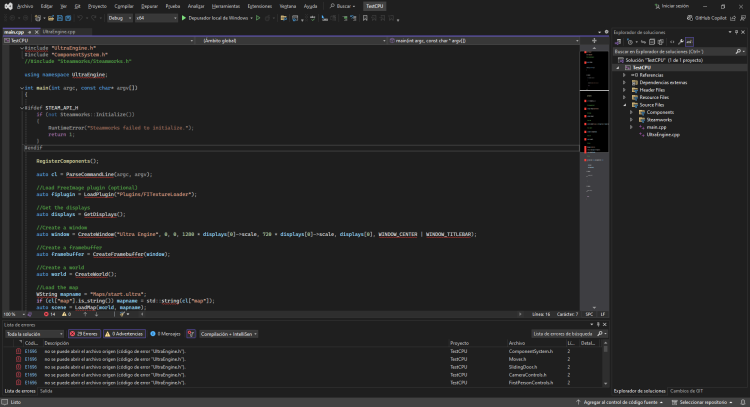Click collapse-all icon in Solution Explorer toolbar
The width and height of the screenshot is (750, 407).
[x=652, y=42]
